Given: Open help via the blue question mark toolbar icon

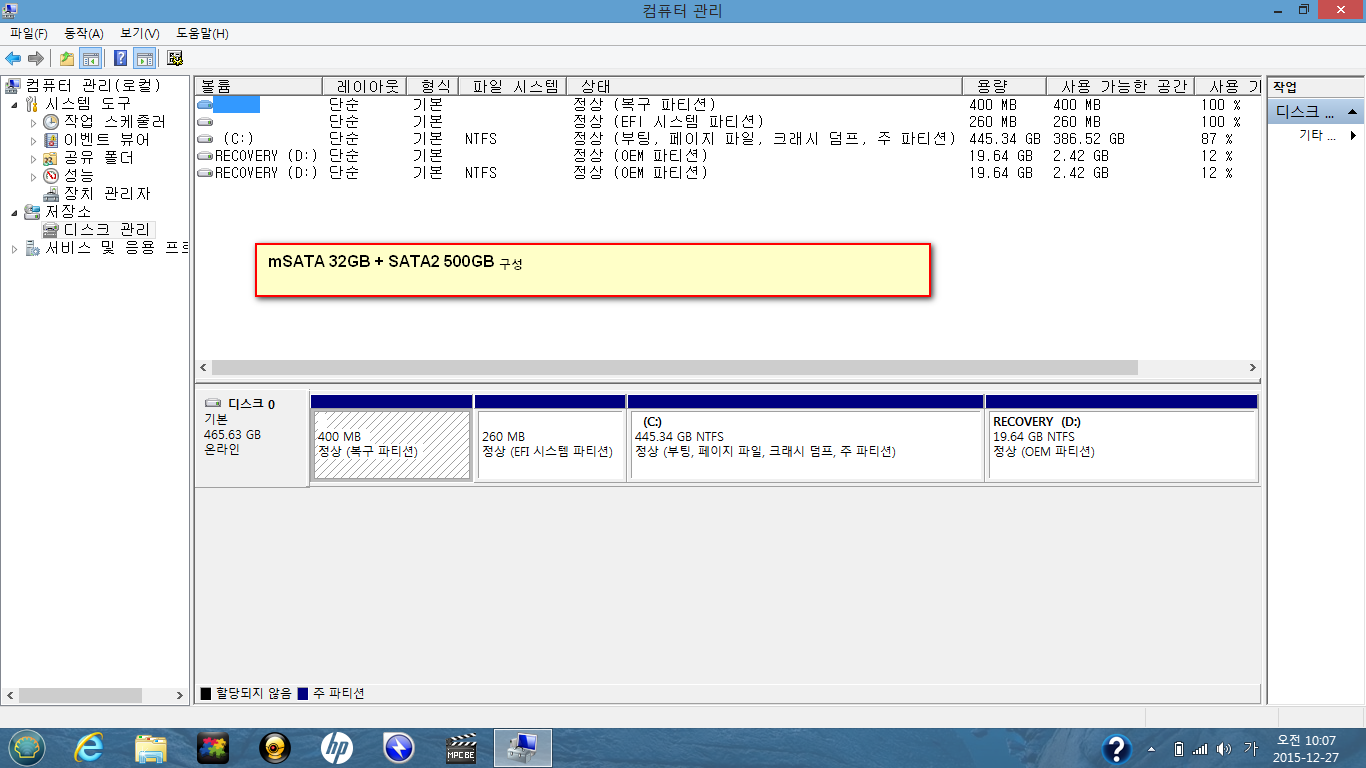Looking at the screenshot, I should 120,58.
